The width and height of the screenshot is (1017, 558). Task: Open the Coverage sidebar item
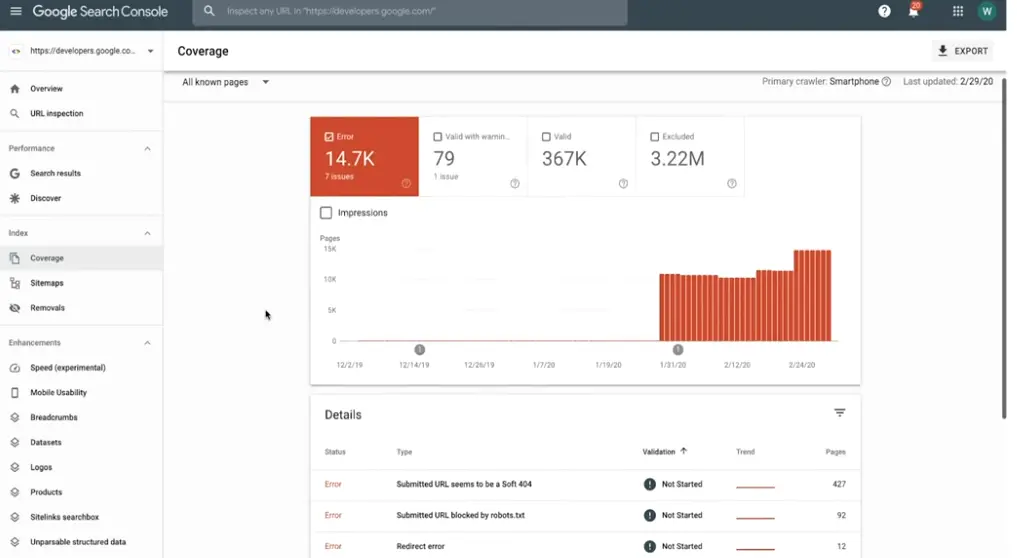(81, 258)
